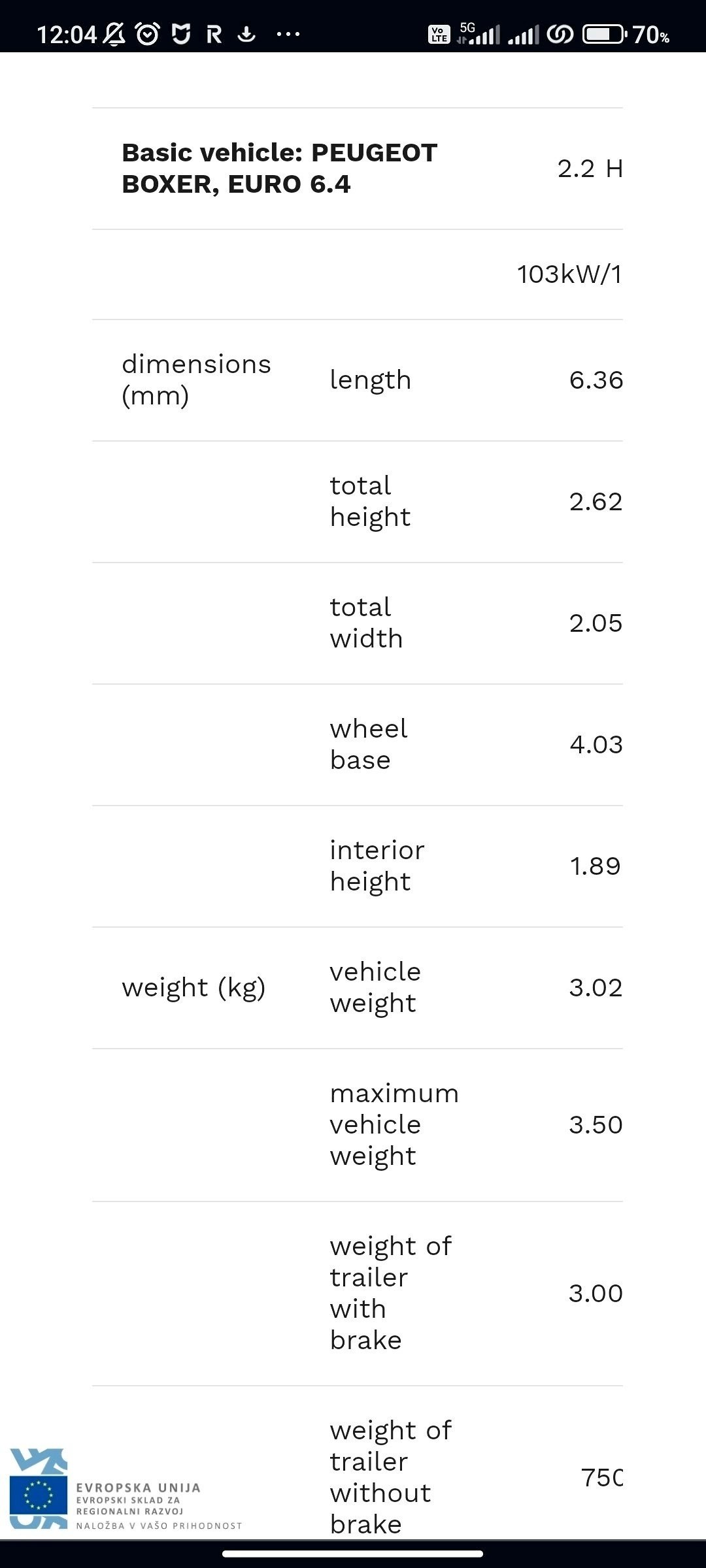The image size is (706, 1568).
Task: Select the 103kW engine power cell
Action: 569,274
